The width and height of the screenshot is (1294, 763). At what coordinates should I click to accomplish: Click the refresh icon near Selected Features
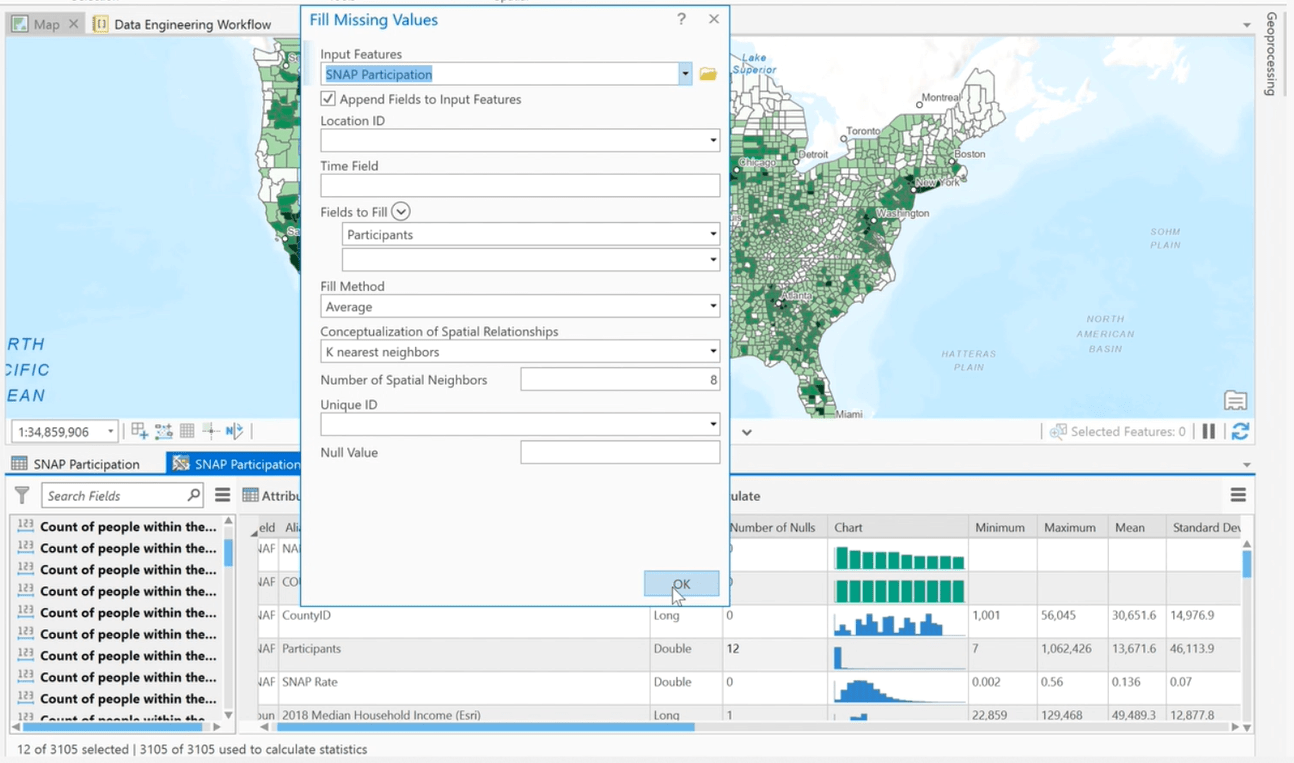1240,431
